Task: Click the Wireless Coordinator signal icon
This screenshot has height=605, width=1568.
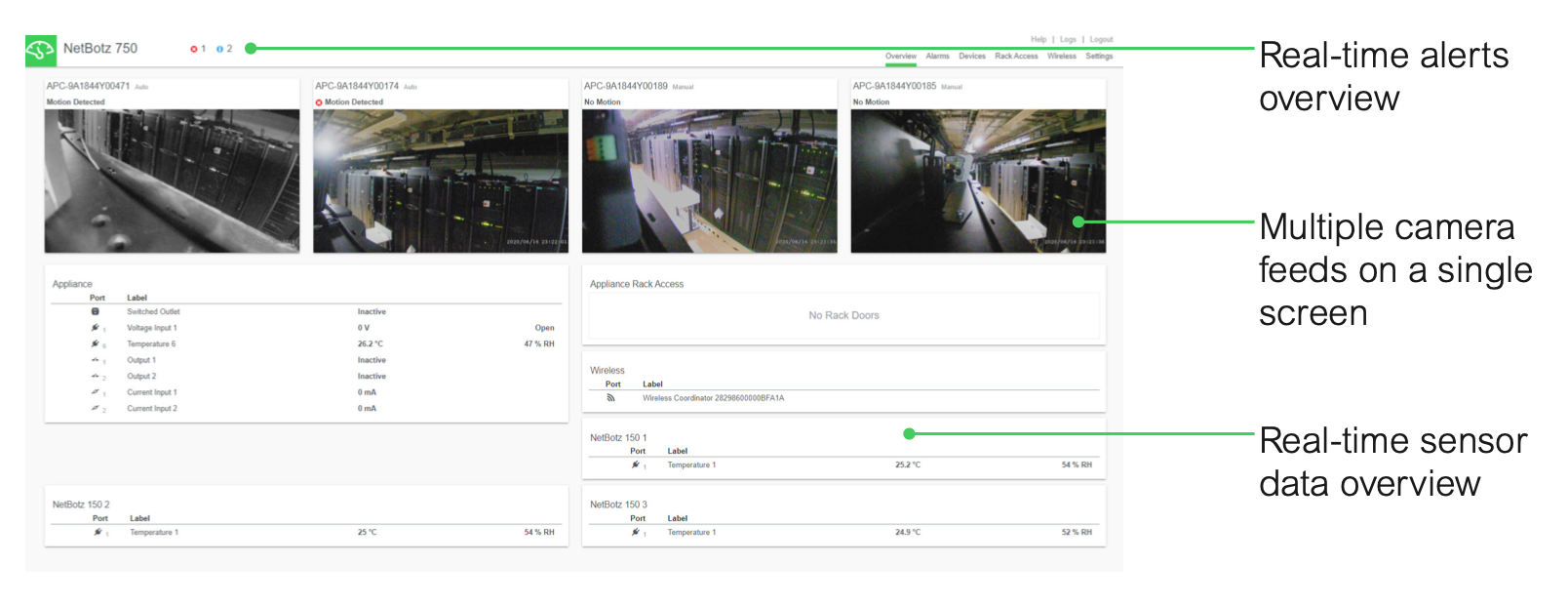Action: coord(611,398)
